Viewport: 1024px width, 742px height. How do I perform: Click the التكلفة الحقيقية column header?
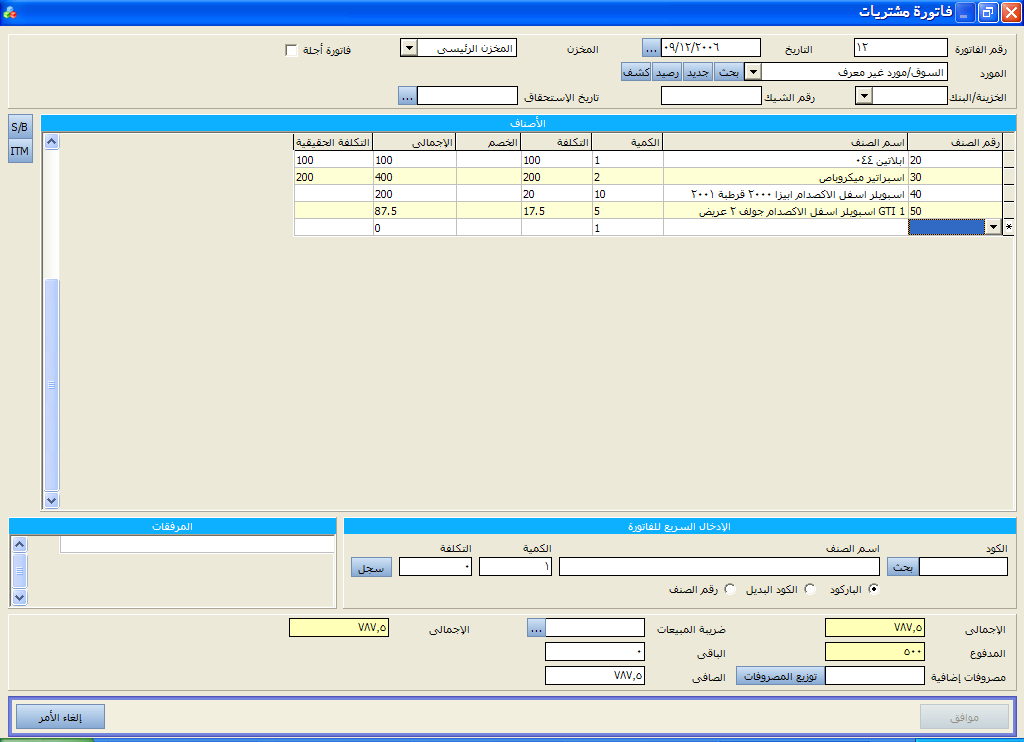[333, 142]
